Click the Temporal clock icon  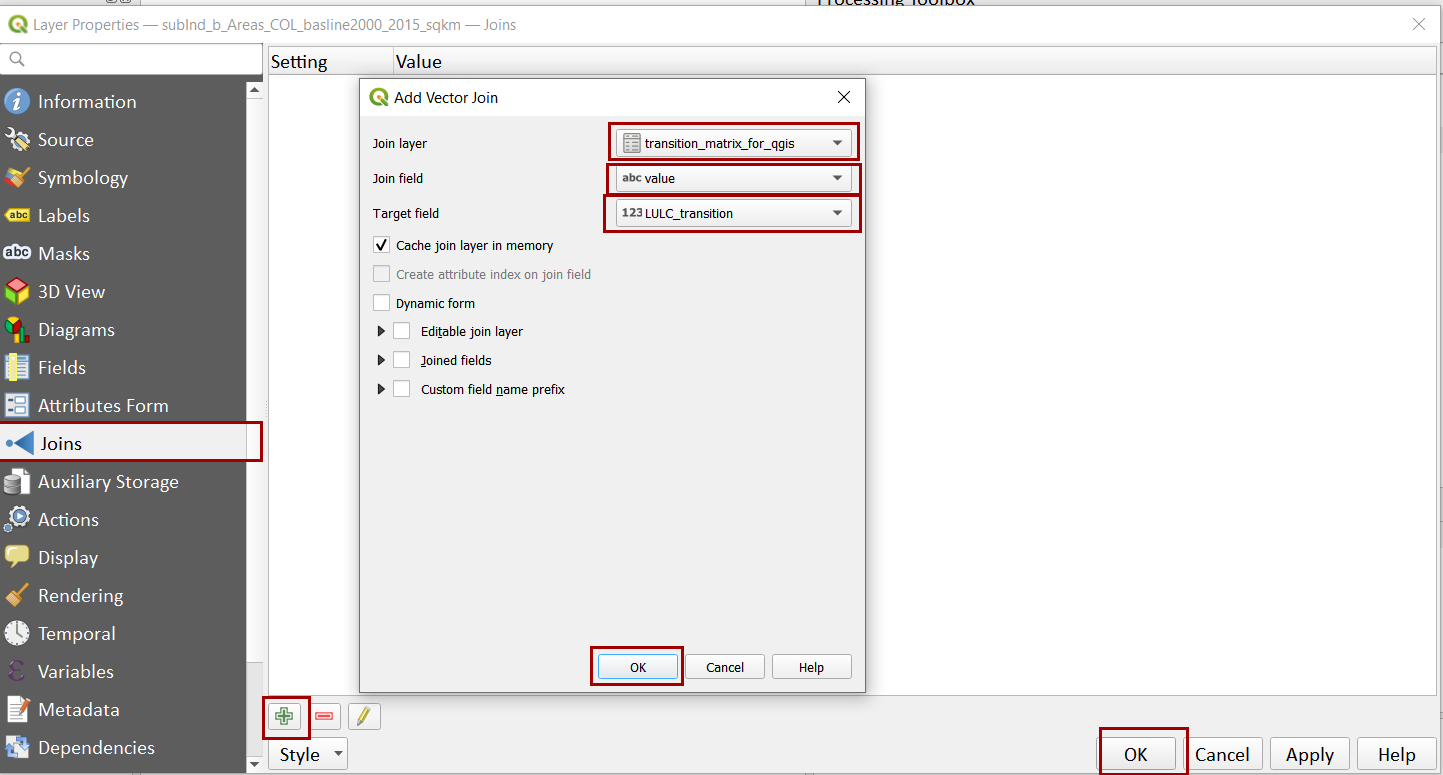pyautogui.click(x=17, y=633)
